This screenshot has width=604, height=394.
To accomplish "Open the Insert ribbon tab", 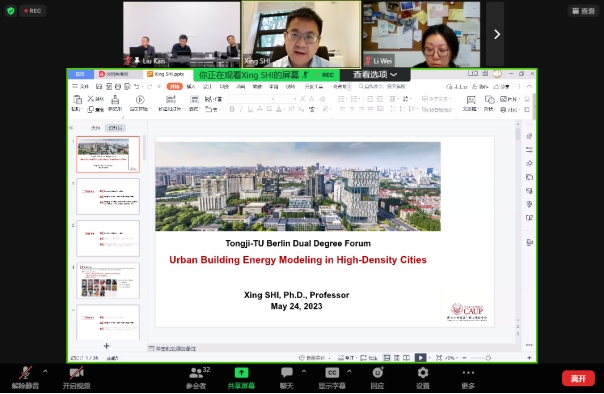I will click(x=191, y=87).
